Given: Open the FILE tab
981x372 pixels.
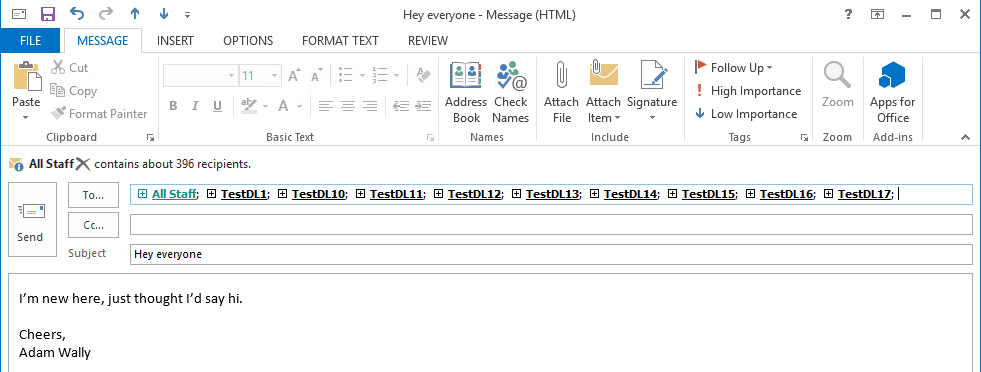Looking at the screenshot, I should (30, 41).
